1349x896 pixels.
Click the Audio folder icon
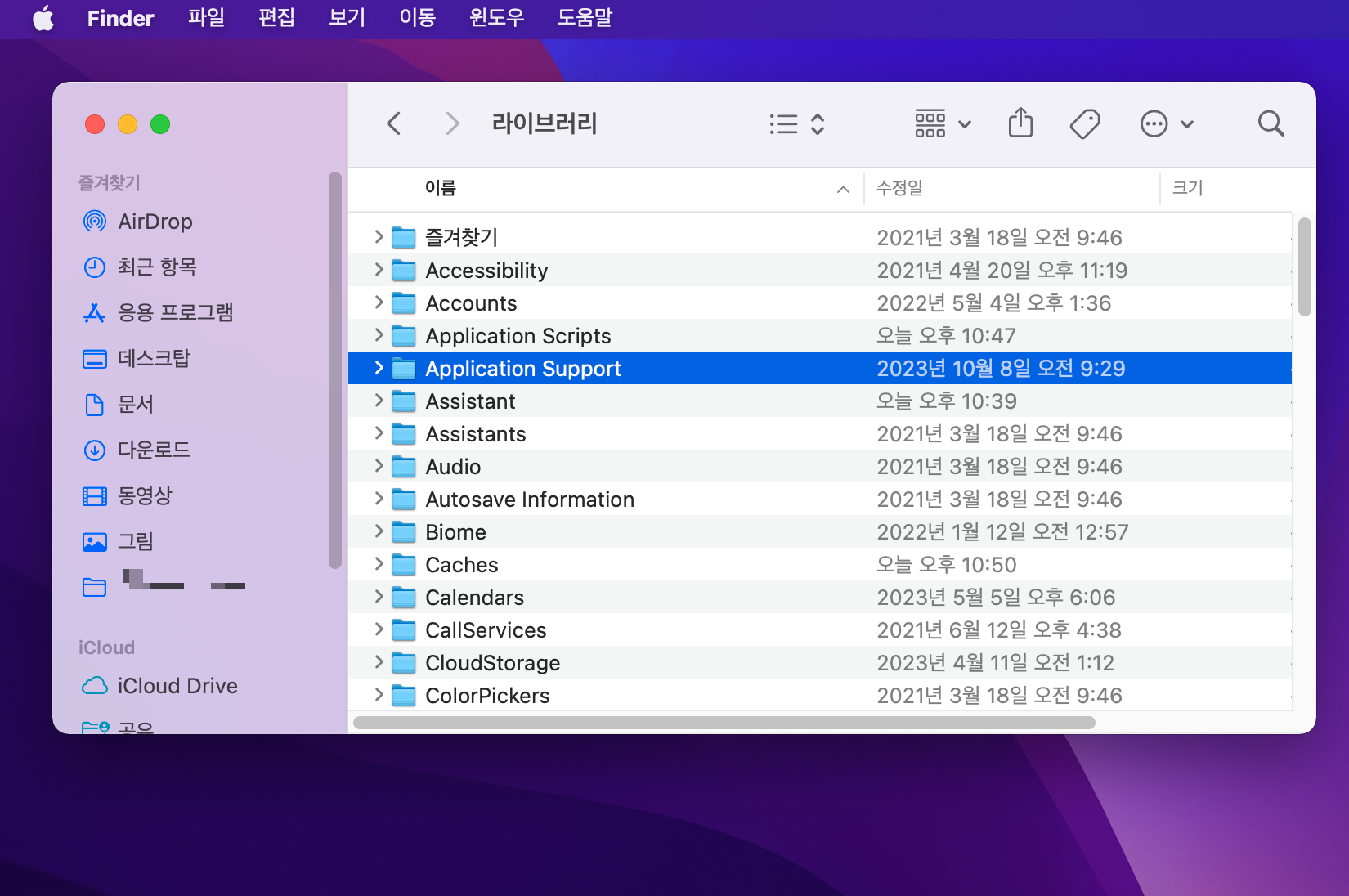[404, 467]
